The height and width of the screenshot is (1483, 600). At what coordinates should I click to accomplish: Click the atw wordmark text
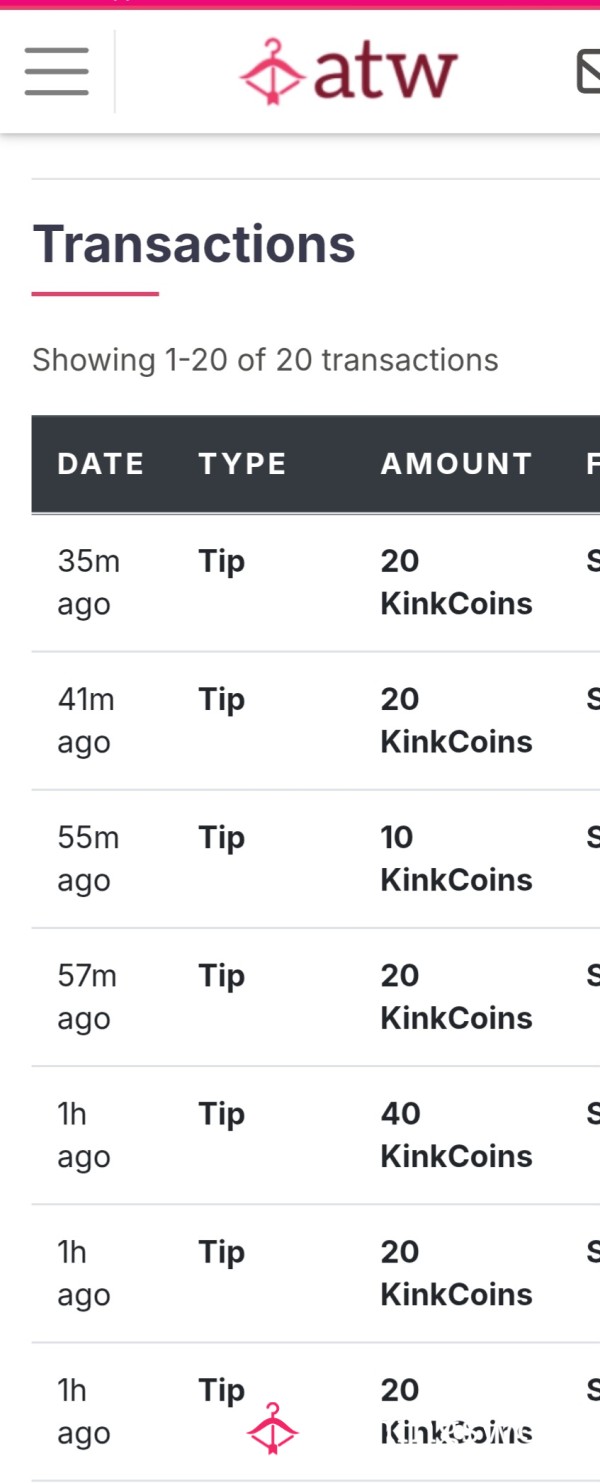[x=385, y=72]
